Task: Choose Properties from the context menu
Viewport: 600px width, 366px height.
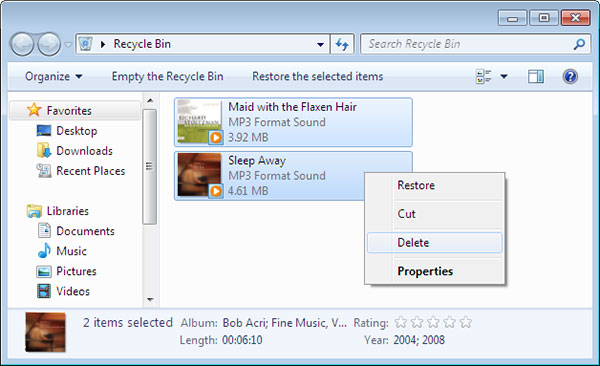Action: click(434, 271)
